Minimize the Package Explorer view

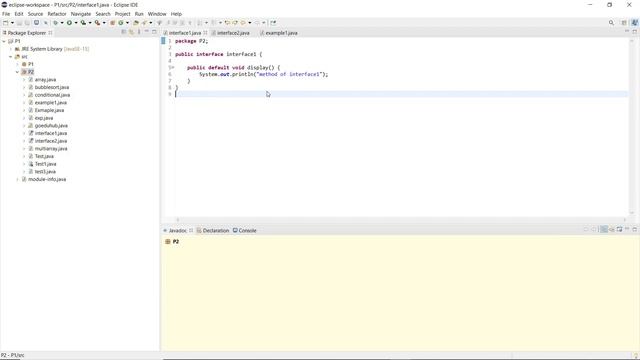(x=147, y=31)
